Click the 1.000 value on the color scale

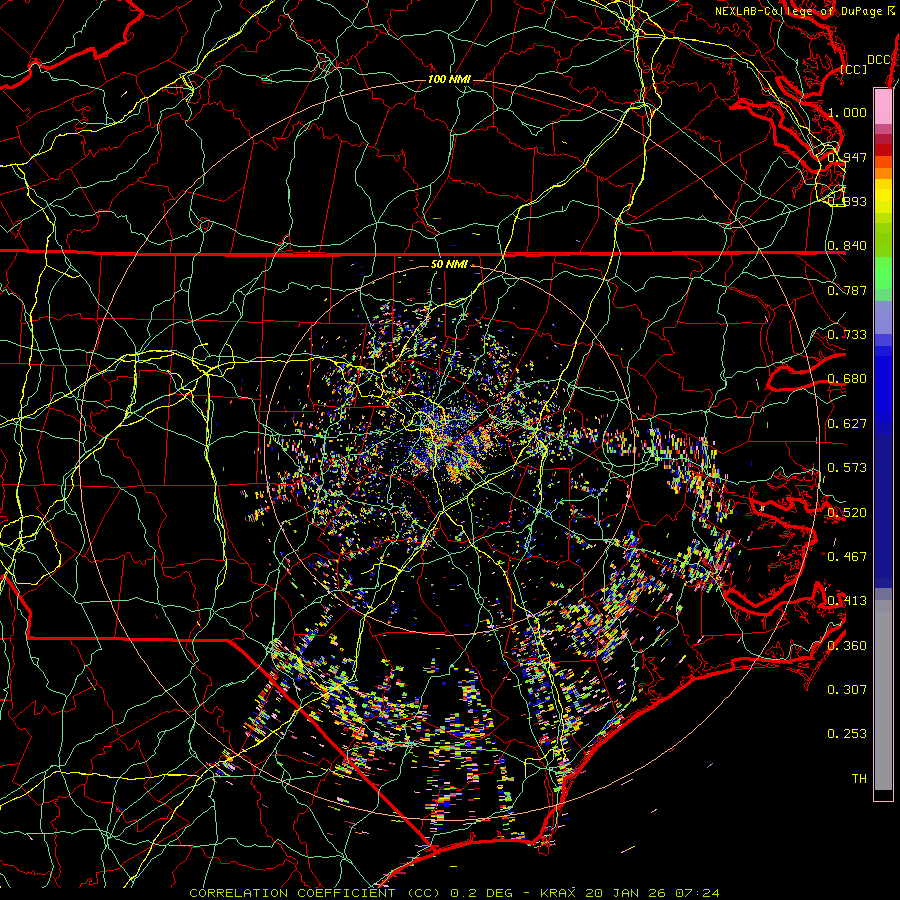pyautogui.click(x=847, y=112)
